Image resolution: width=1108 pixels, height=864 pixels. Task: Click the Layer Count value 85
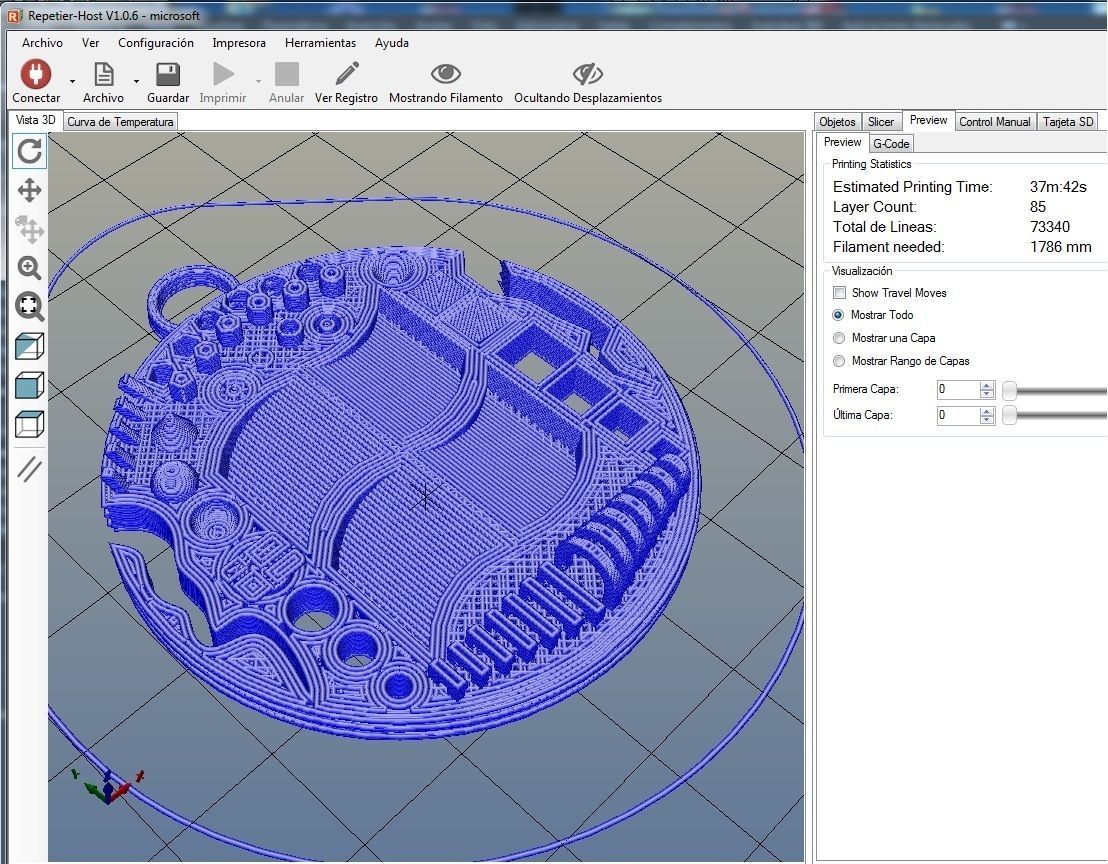[x=1037, y=207]
